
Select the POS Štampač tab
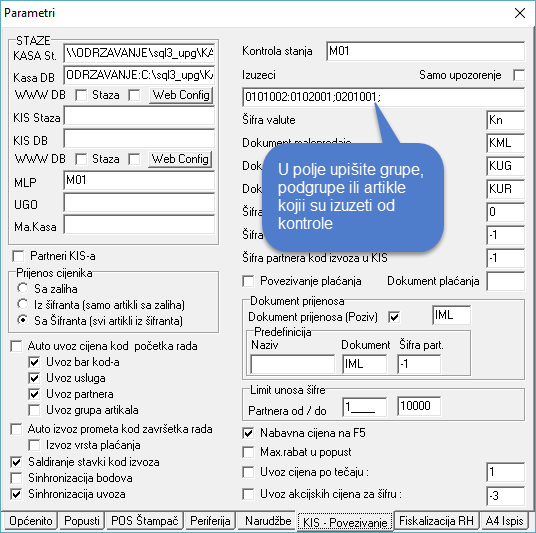145,521
